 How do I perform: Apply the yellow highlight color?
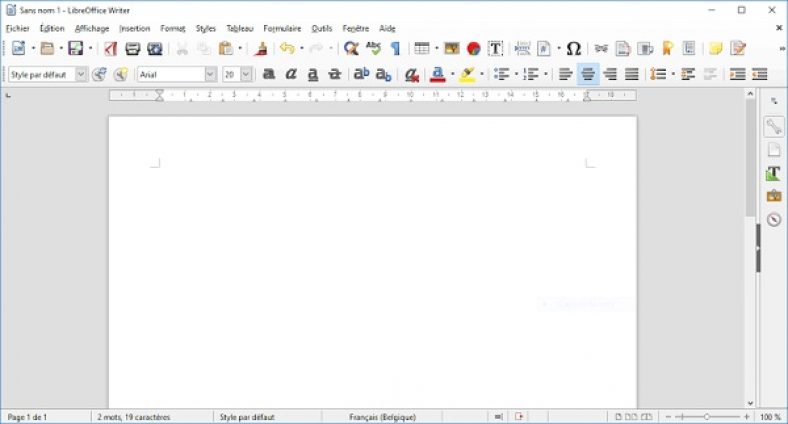pyautogui.click(x=467, y=74)
